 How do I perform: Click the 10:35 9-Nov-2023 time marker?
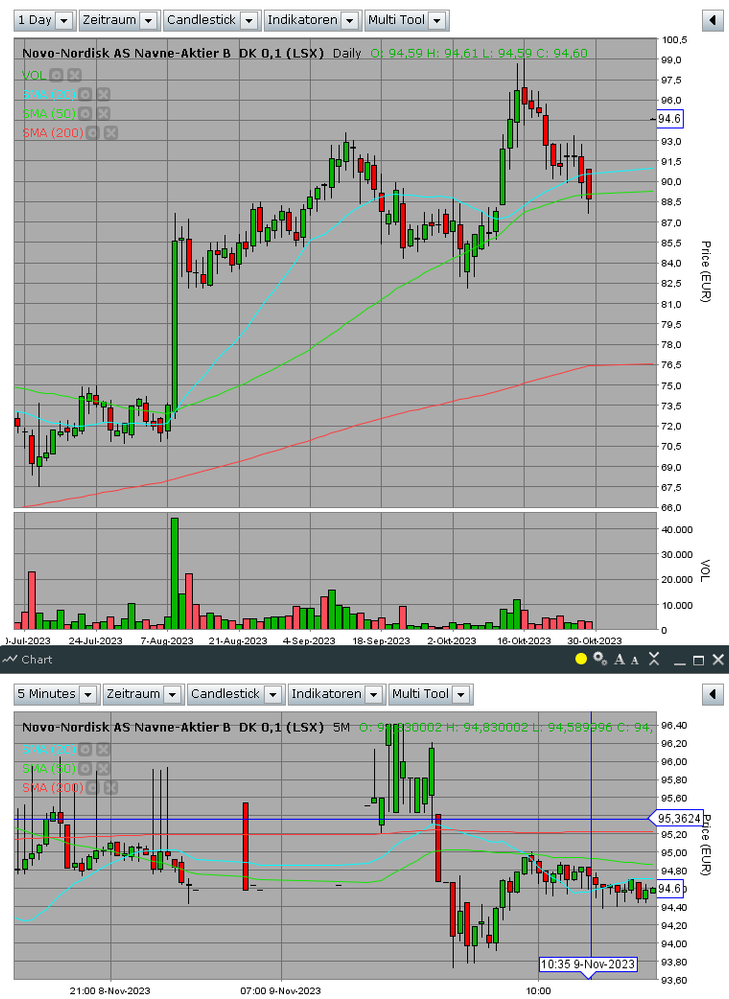point(588,964)
